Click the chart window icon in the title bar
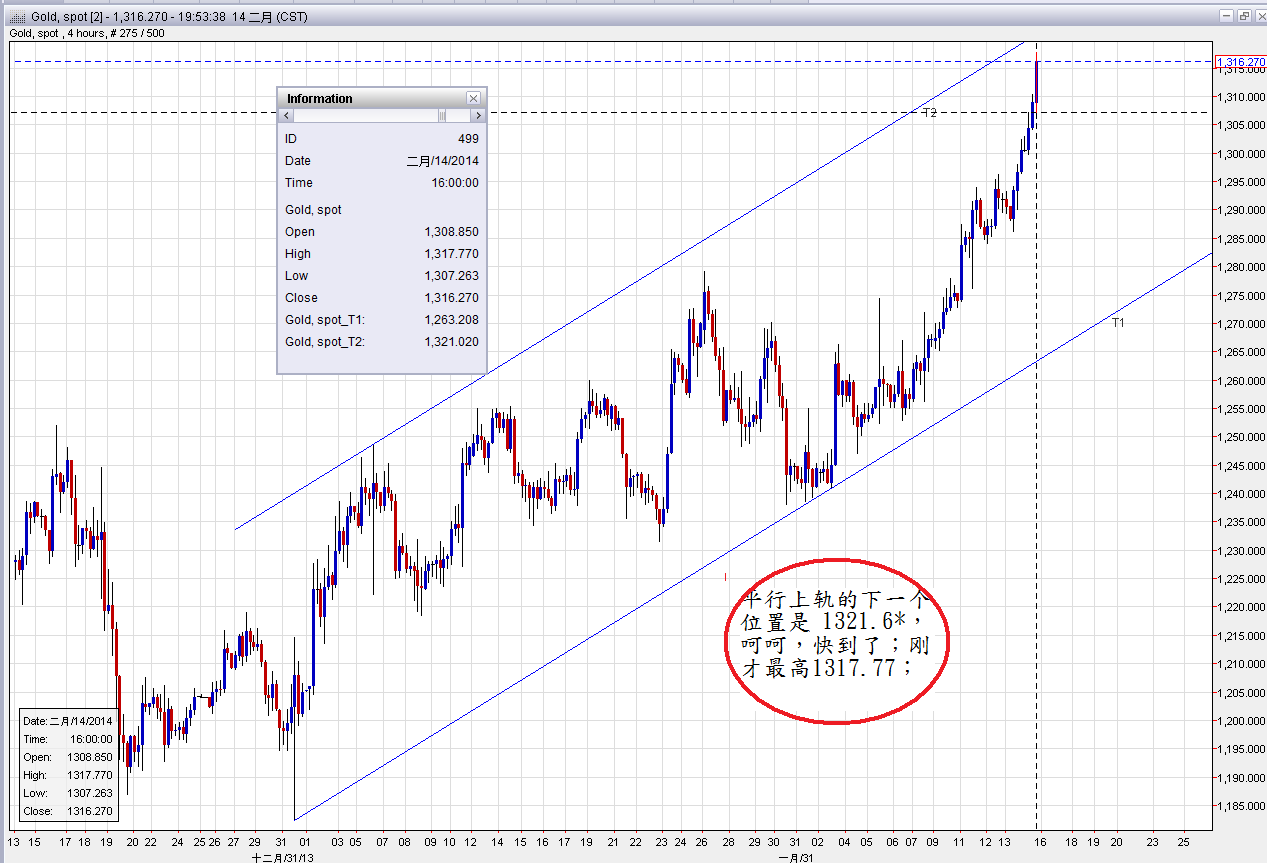Viewport: 1267px width, 863px height. (16, 16)
